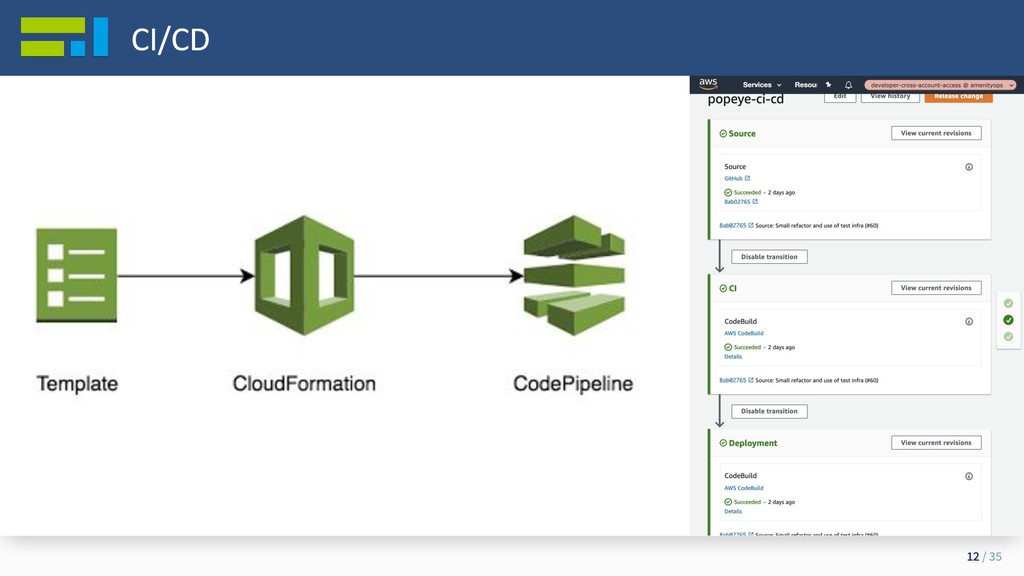Click Succeeded status icon in CI action

[728, 347]
